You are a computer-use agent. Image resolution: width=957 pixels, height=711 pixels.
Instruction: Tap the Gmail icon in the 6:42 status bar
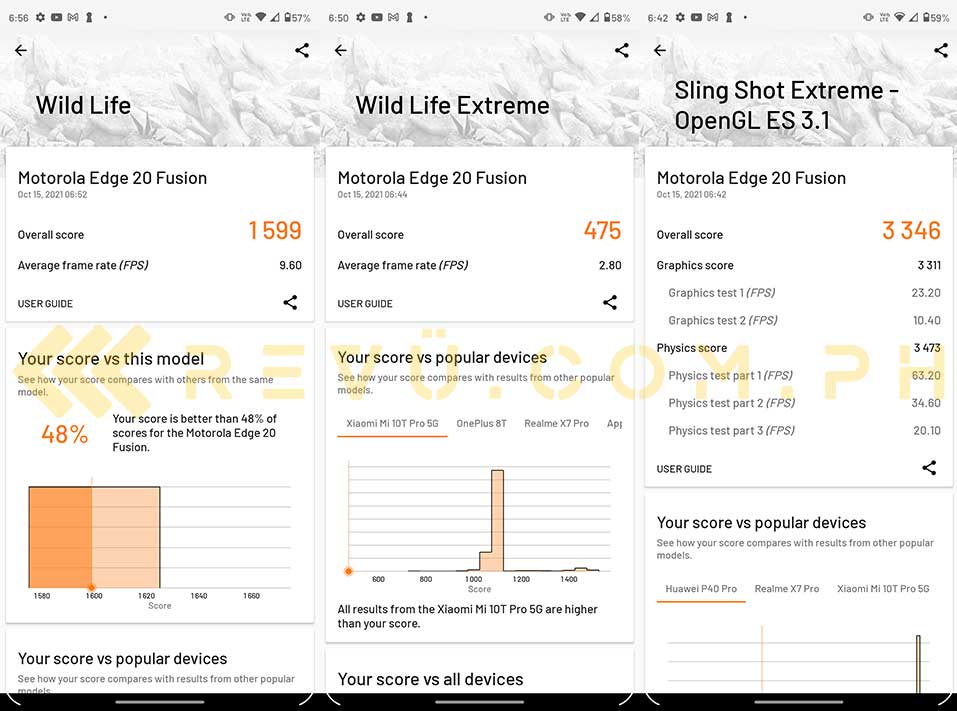(x=712, y=18)
